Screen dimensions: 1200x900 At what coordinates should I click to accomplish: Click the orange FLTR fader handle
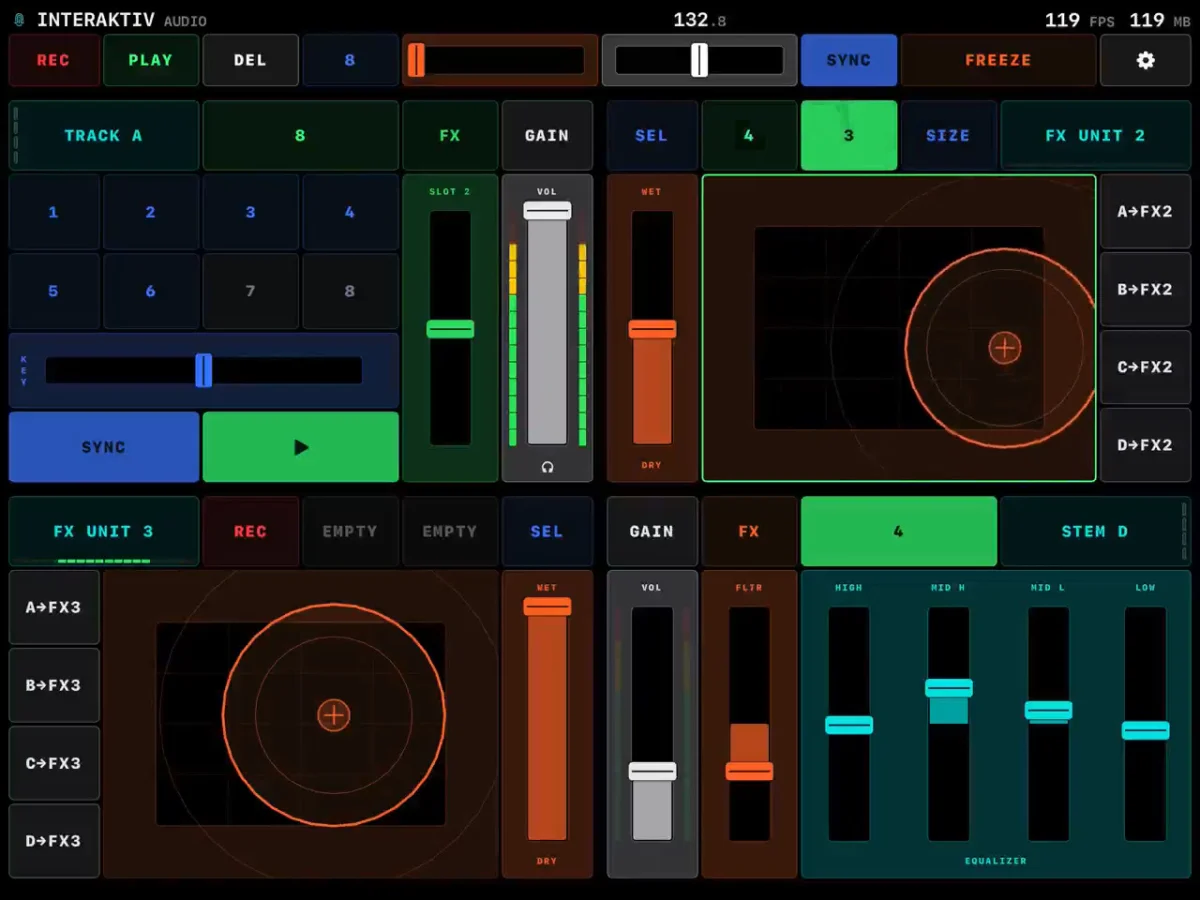coord(749,771)
